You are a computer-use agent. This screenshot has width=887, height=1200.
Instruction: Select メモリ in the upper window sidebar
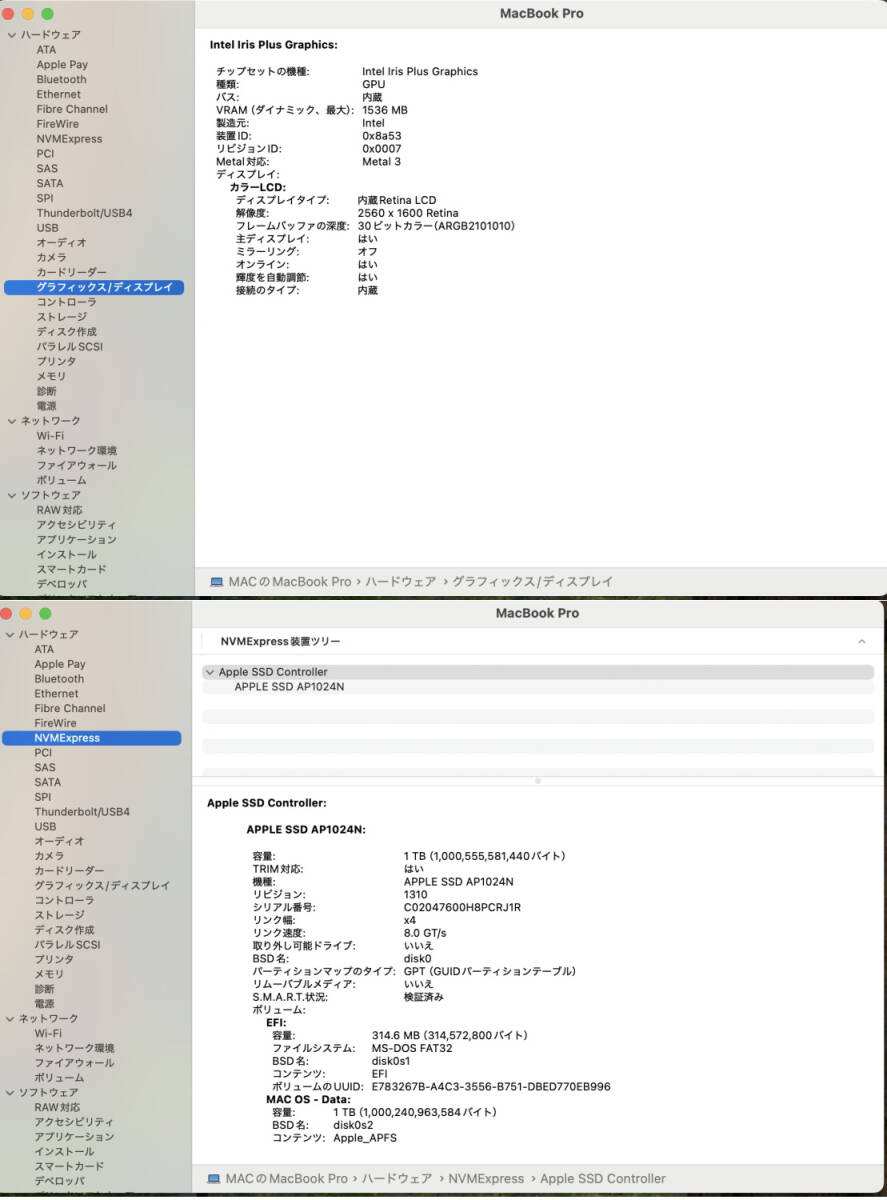pos(51,376)
